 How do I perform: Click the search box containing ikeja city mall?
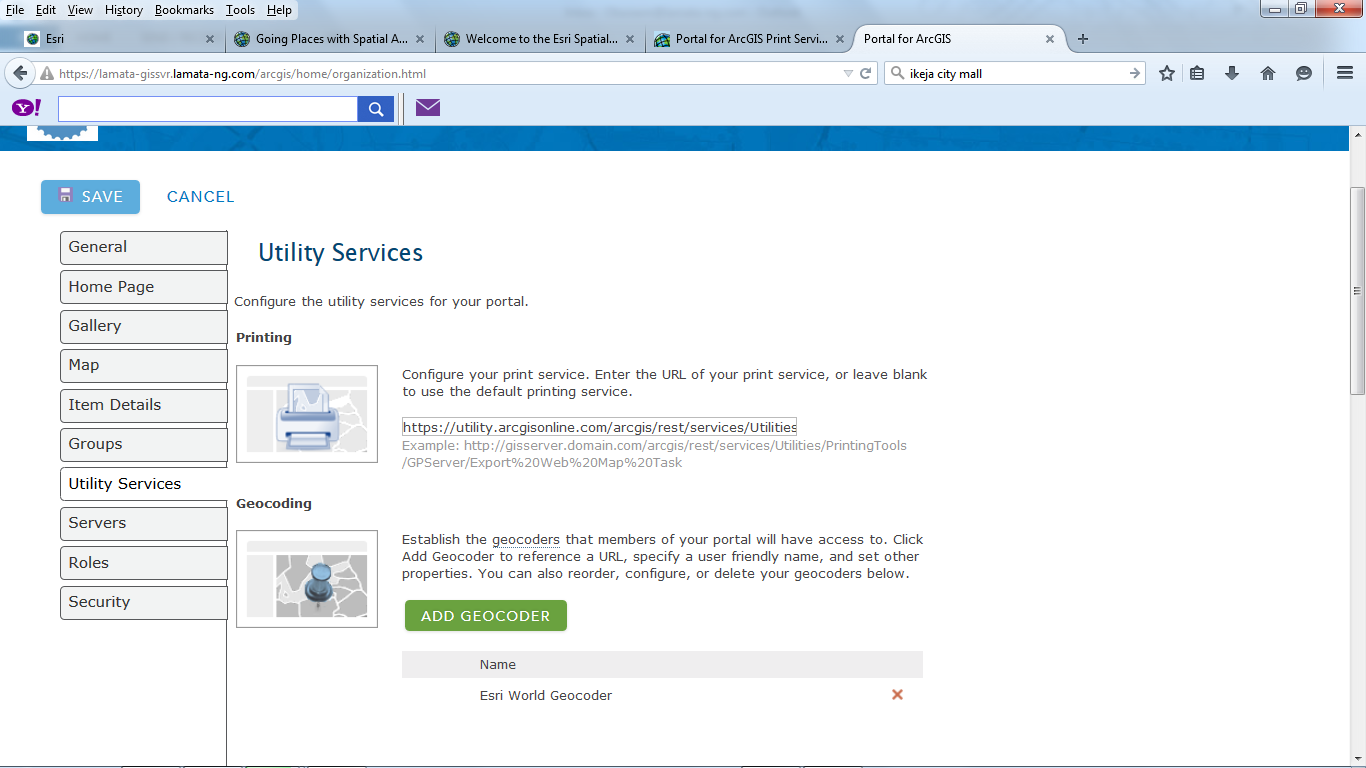pyautogui.click(x=1014, y=73)
